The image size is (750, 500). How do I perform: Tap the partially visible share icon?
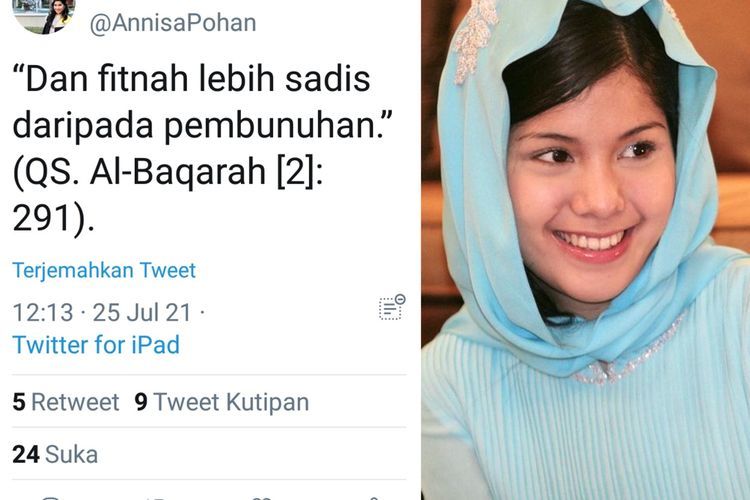[x=374, y=498]
